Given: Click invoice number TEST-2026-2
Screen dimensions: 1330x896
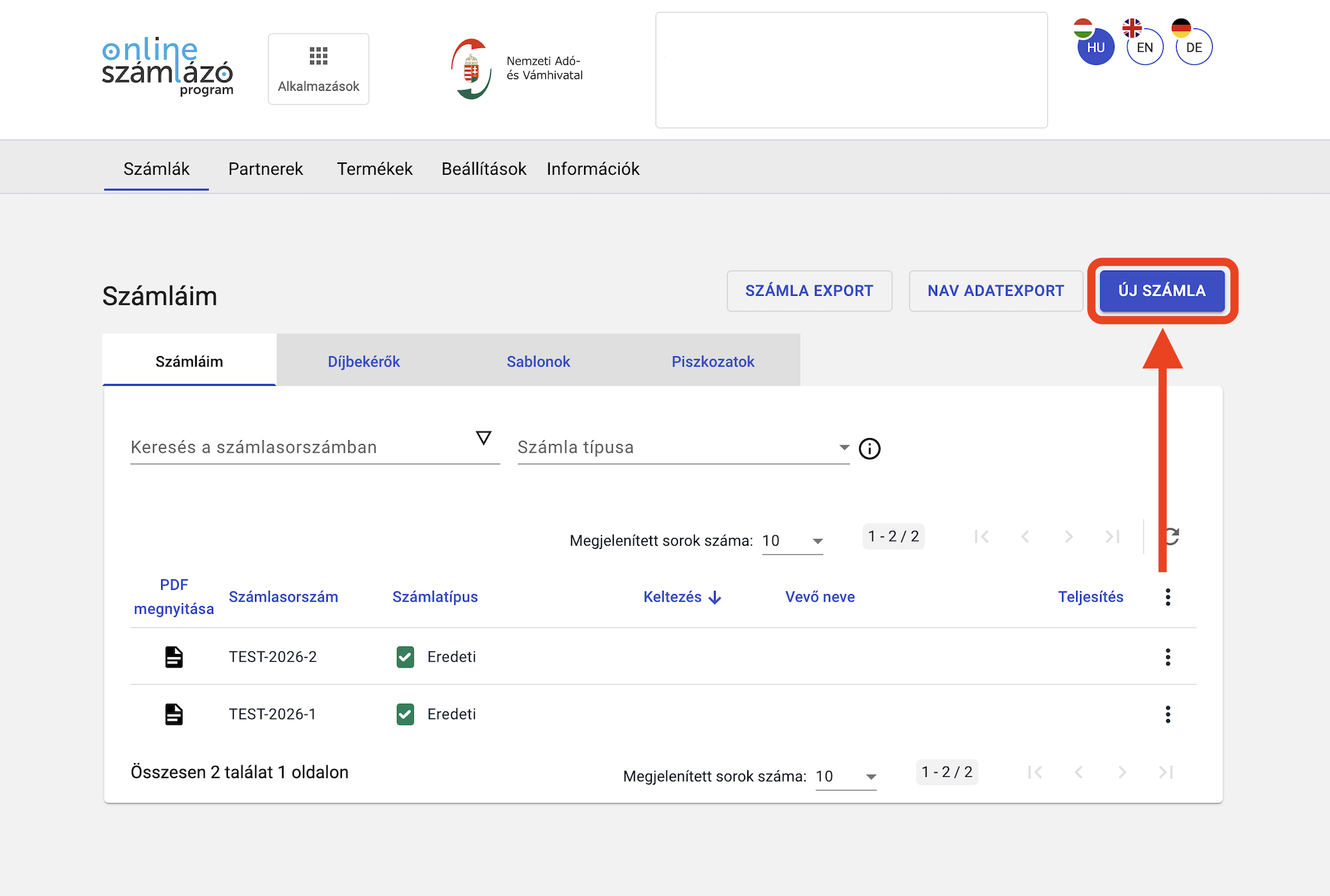Looking at the screenshot, I should coord(273,657).
